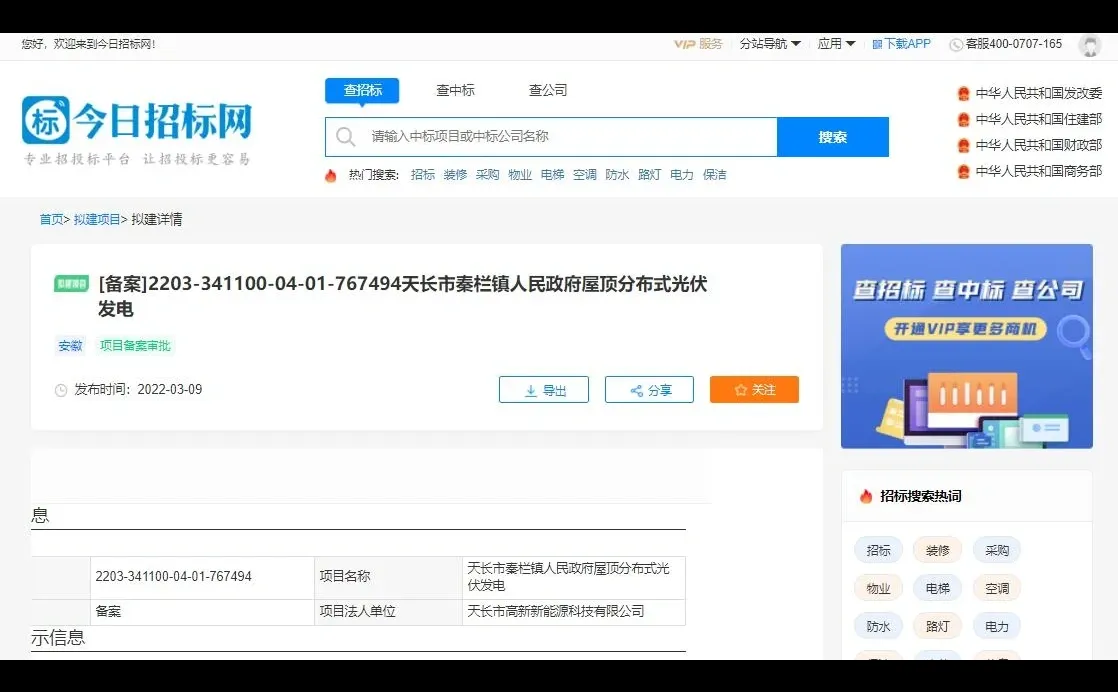
Task: Click the flame icon beside 招标搜索热词
Action: [x=864, y=496]
